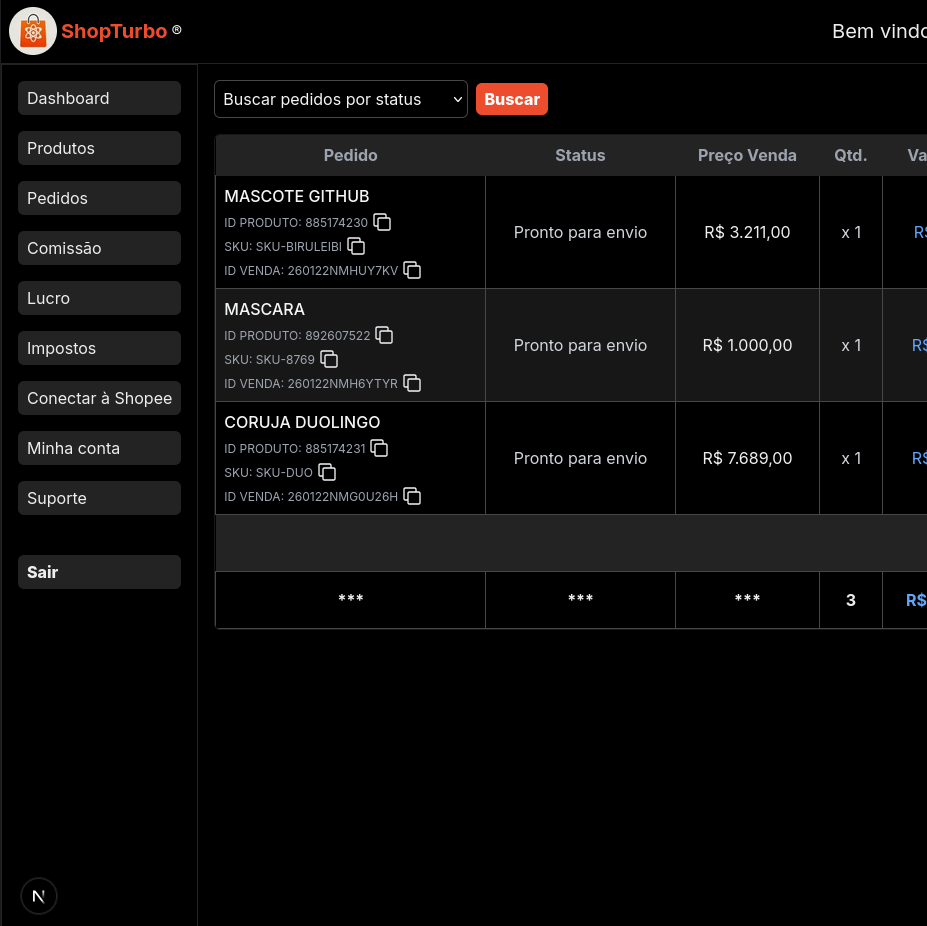Open the Produtos section
Image resolution: width=927 pixels, height=926 pixels.
(x=99, y=148)
